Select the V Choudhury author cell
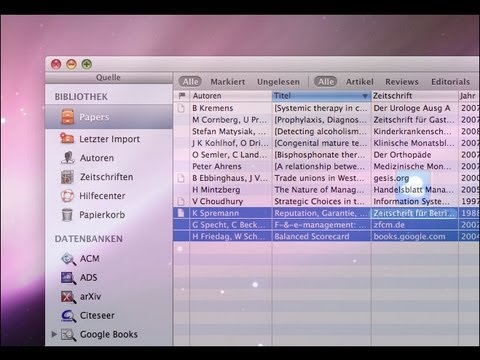The height and width of the screenshot is (360, 480). click(x=231, y=201)
